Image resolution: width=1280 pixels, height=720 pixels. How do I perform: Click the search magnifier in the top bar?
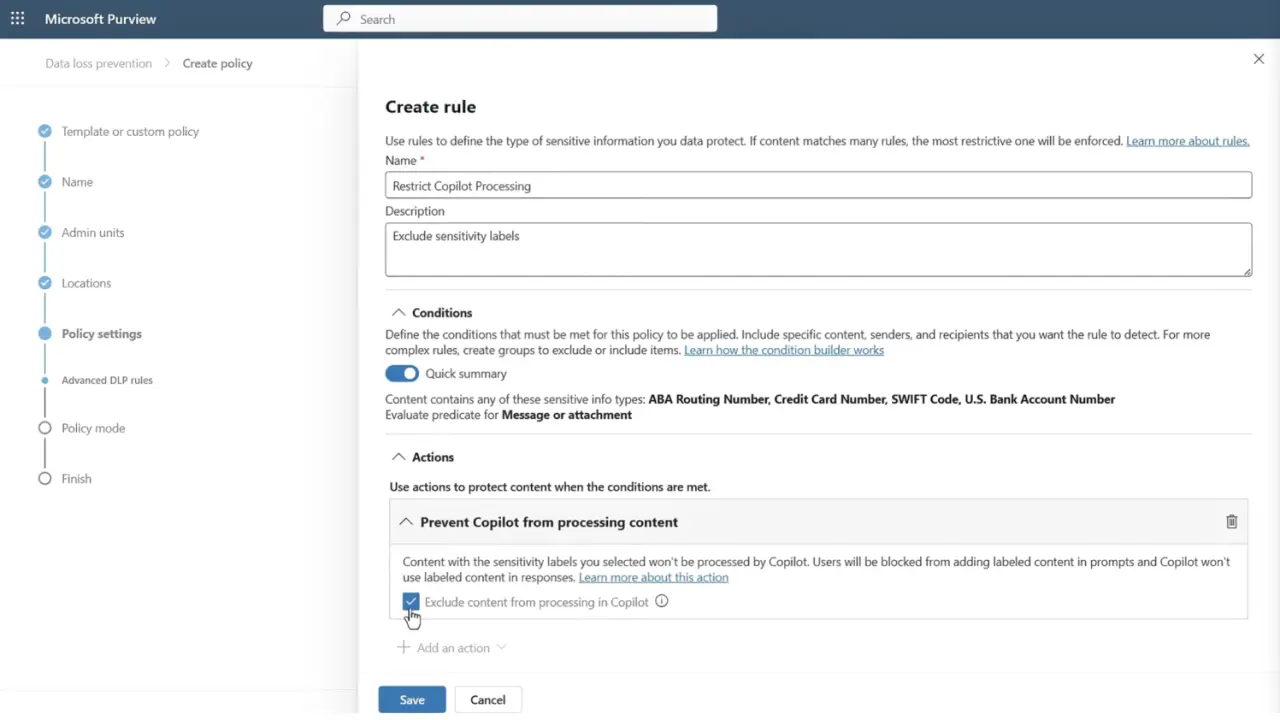341,18
